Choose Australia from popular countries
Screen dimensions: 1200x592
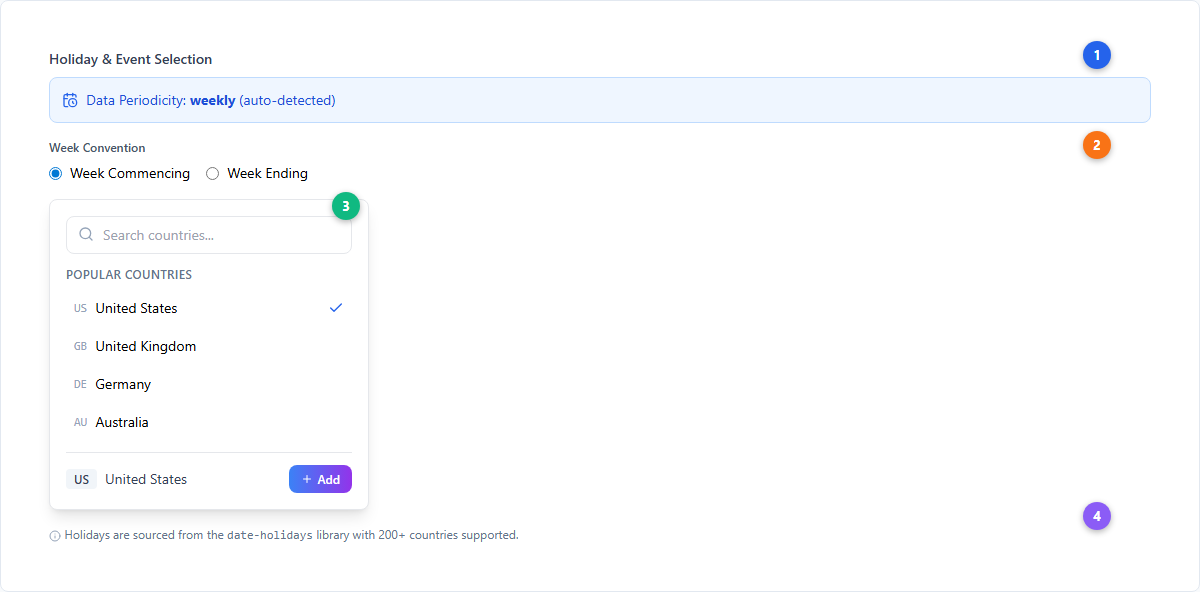pos(209,422)
